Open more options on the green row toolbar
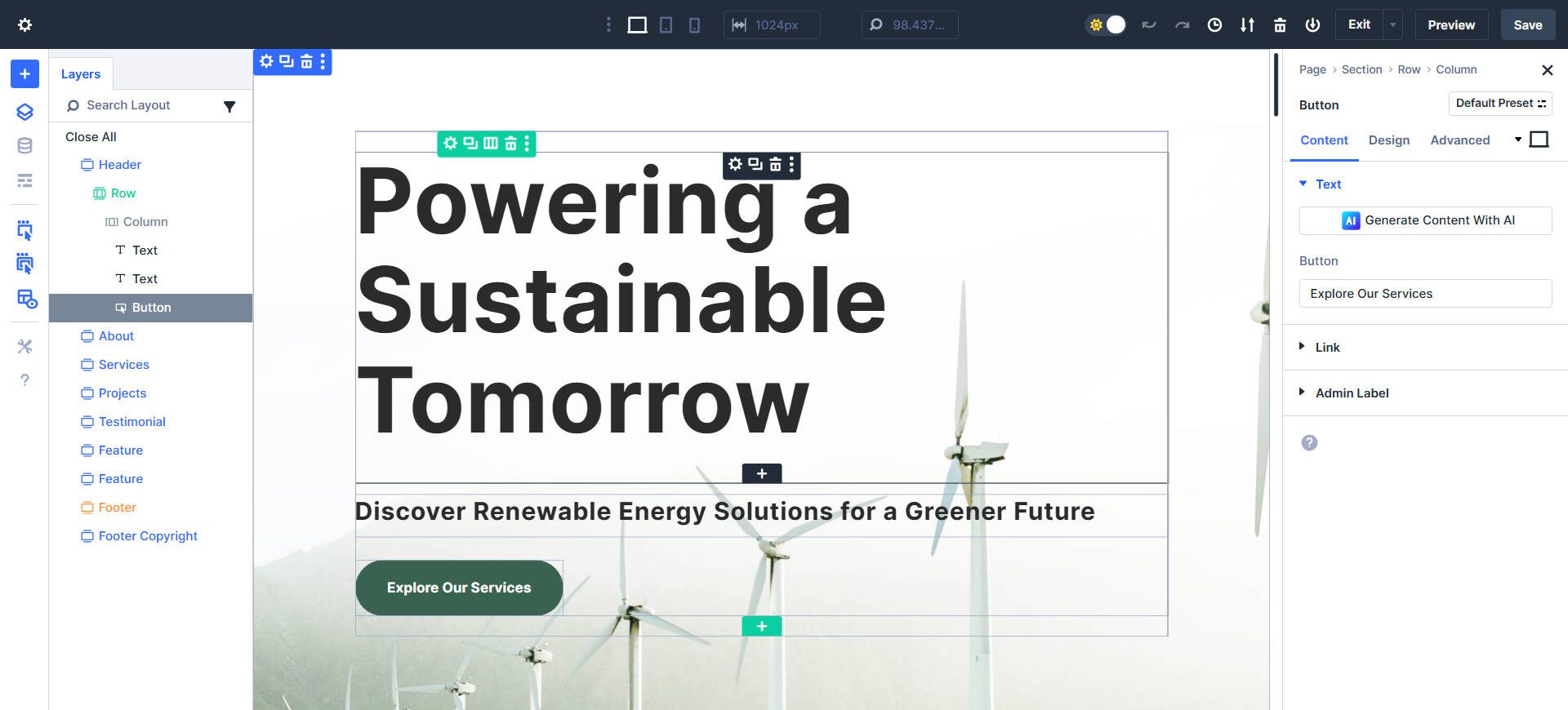The width and height of the screenshot is (1568, 710). pos(527,144)
